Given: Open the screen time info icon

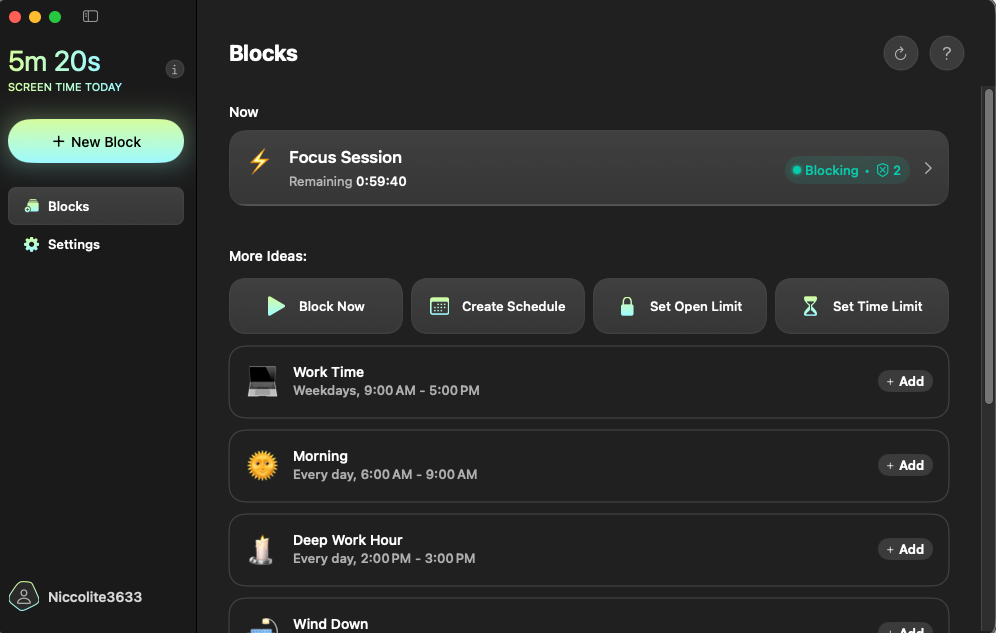Looking at the screenshot, I should (175, 69).
